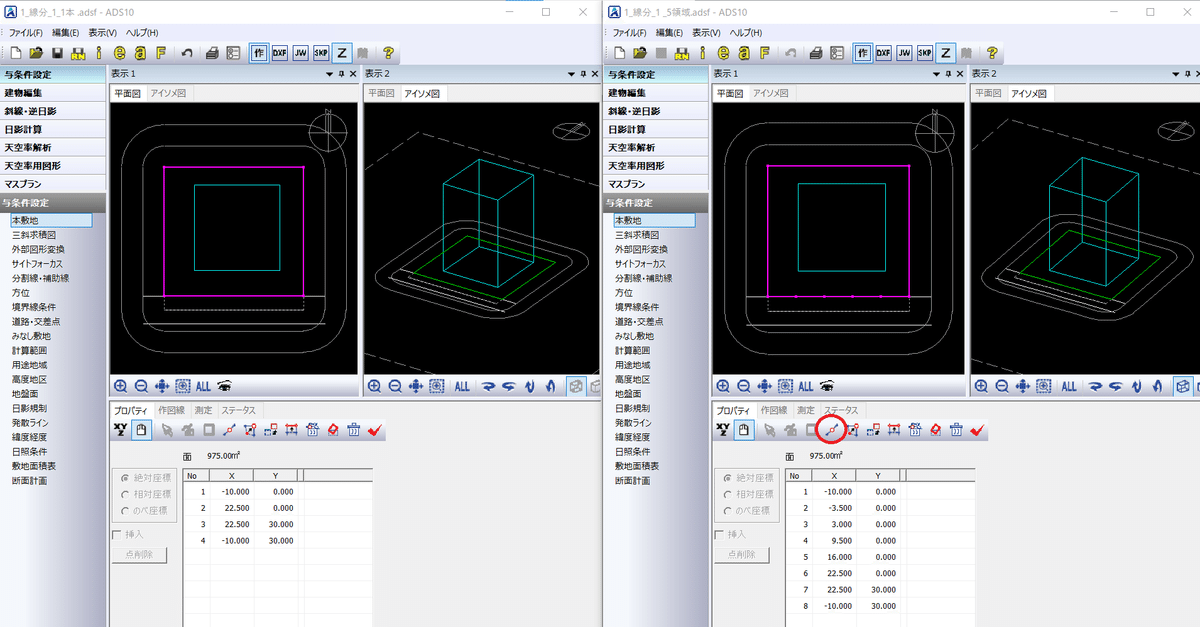This screenshot has height=627, width=1200.
Task: Click yellow 'F' icon in right window toolbar
Action: click(x=764, y=53)
